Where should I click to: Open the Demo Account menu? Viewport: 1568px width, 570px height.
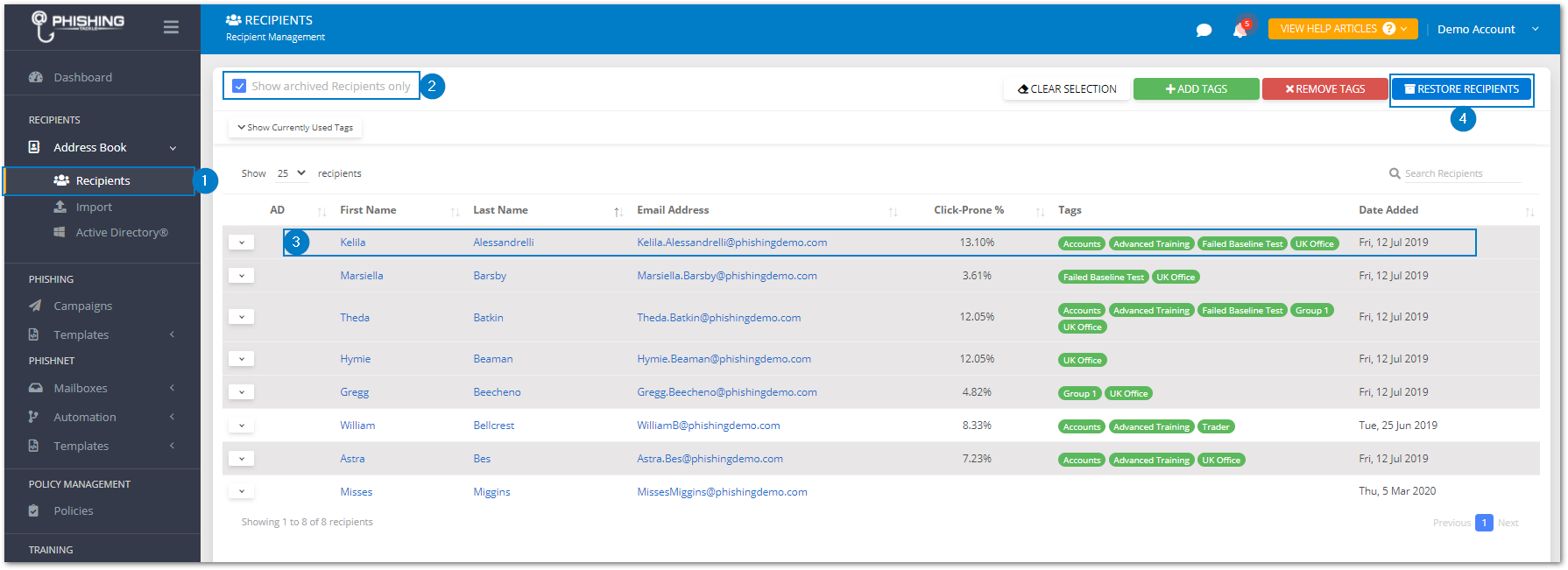(1487, 29)
